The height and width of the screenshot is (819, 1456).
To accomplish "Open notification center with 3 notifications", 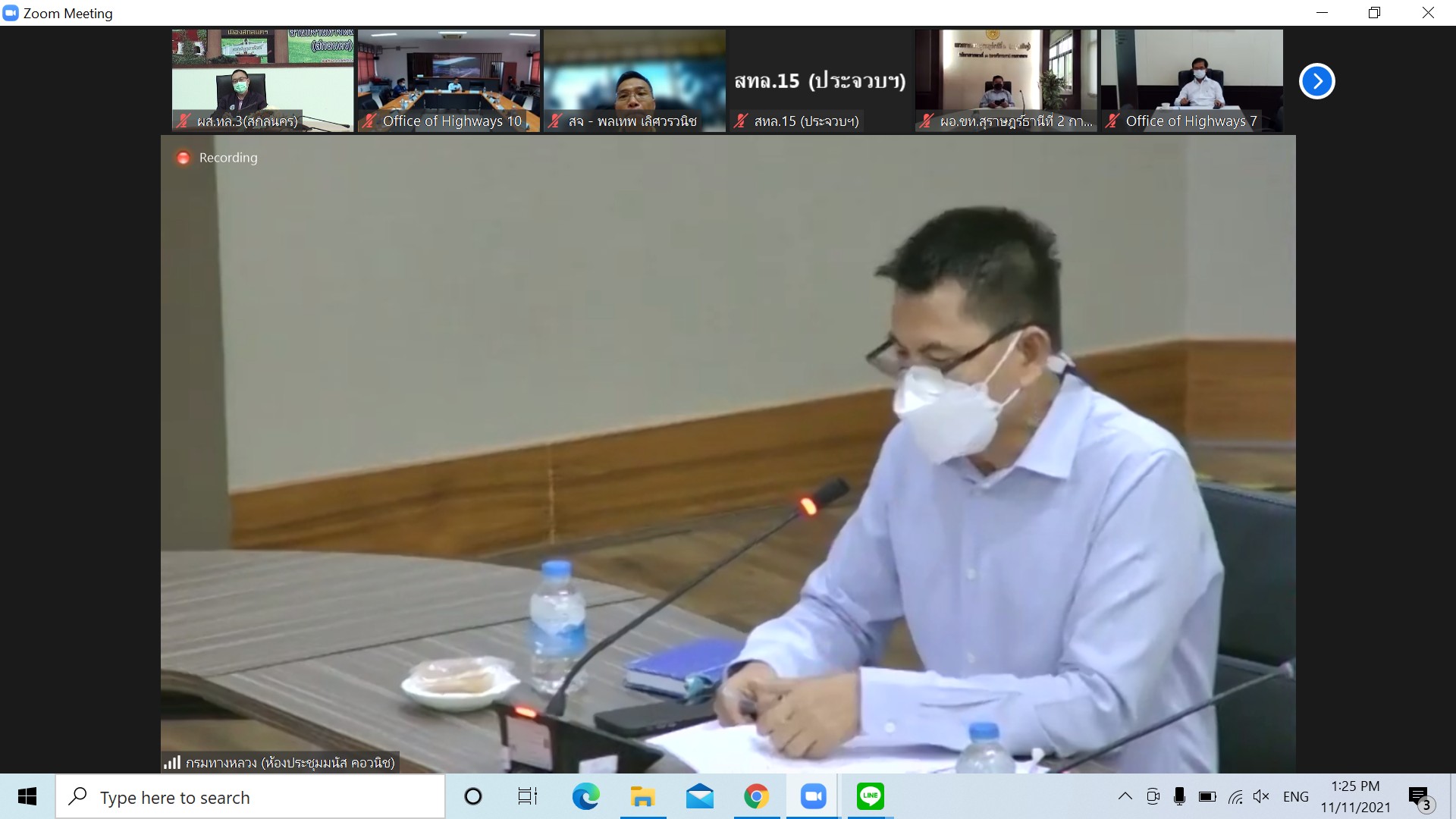I will coord(1420,797).
